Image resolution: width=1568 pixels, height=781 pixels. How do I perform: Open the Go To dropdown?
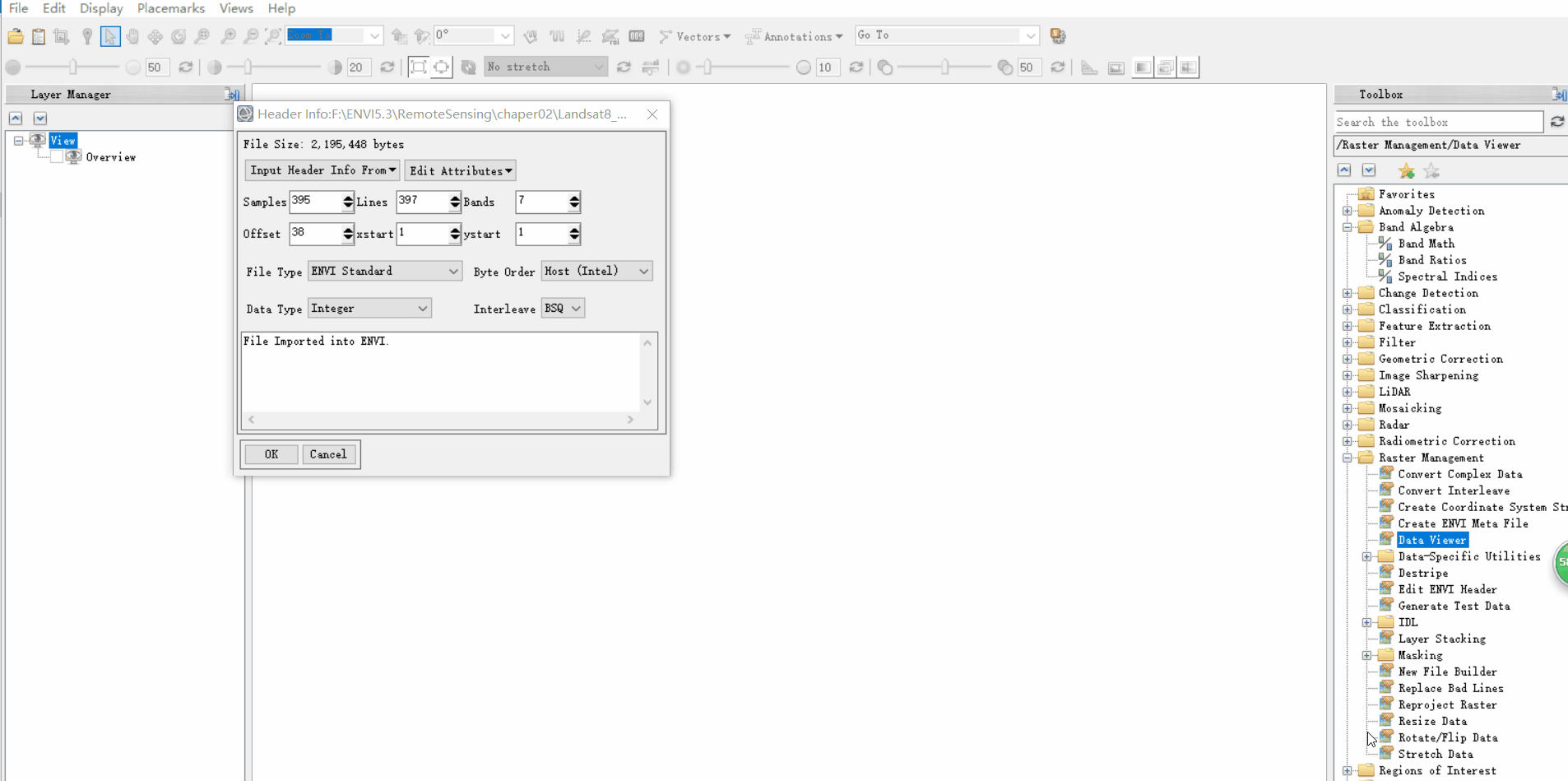tap(947, 35)
